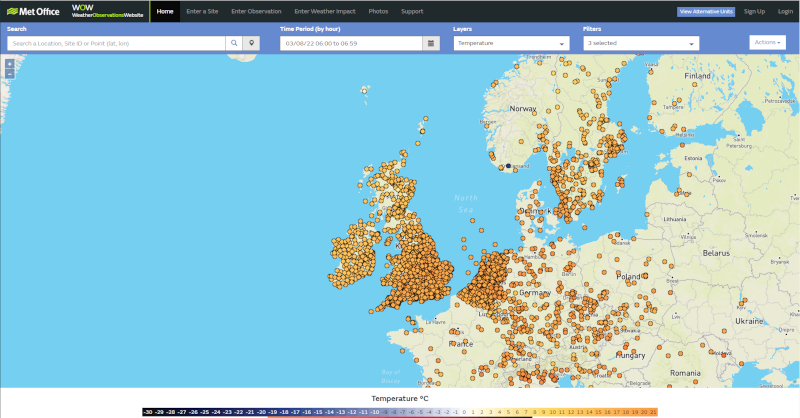Click the Login link

(x=785, y=11)
